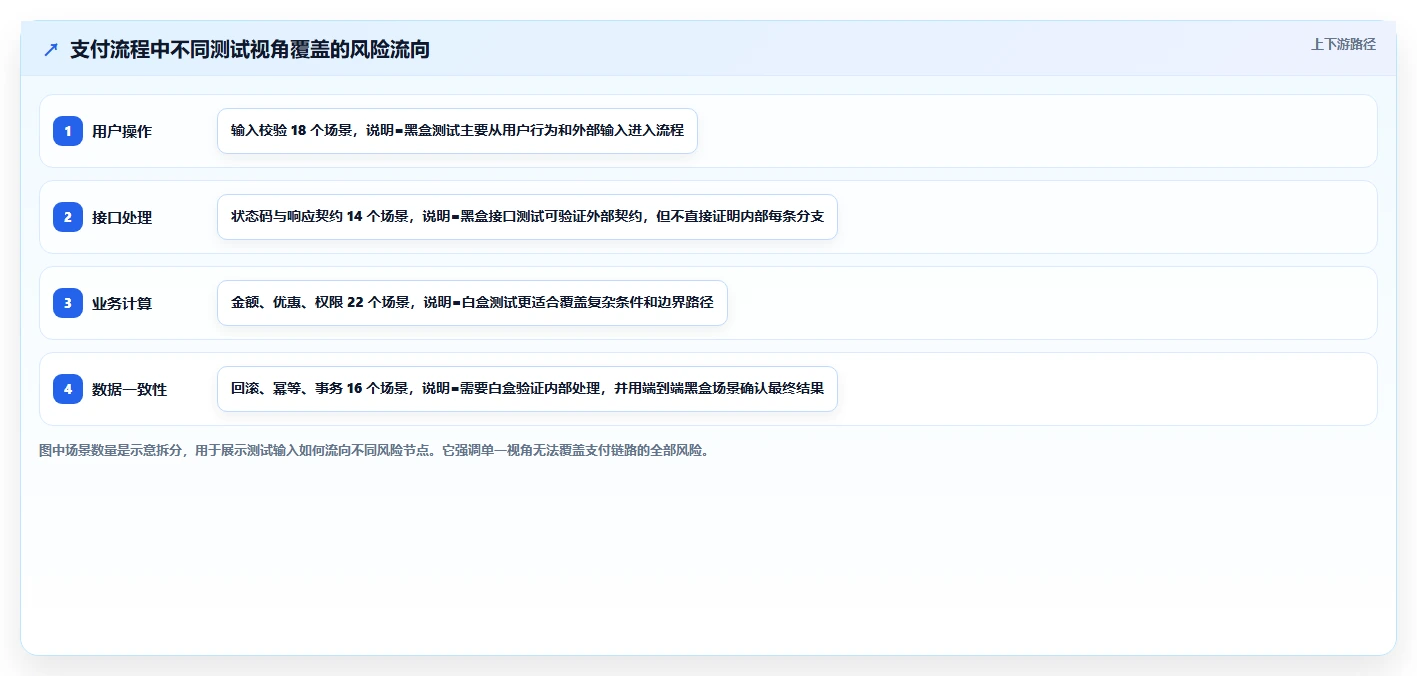Select the 接口处理 label
This screenshot has height=676, width=1417.
(x=122, y=217)
